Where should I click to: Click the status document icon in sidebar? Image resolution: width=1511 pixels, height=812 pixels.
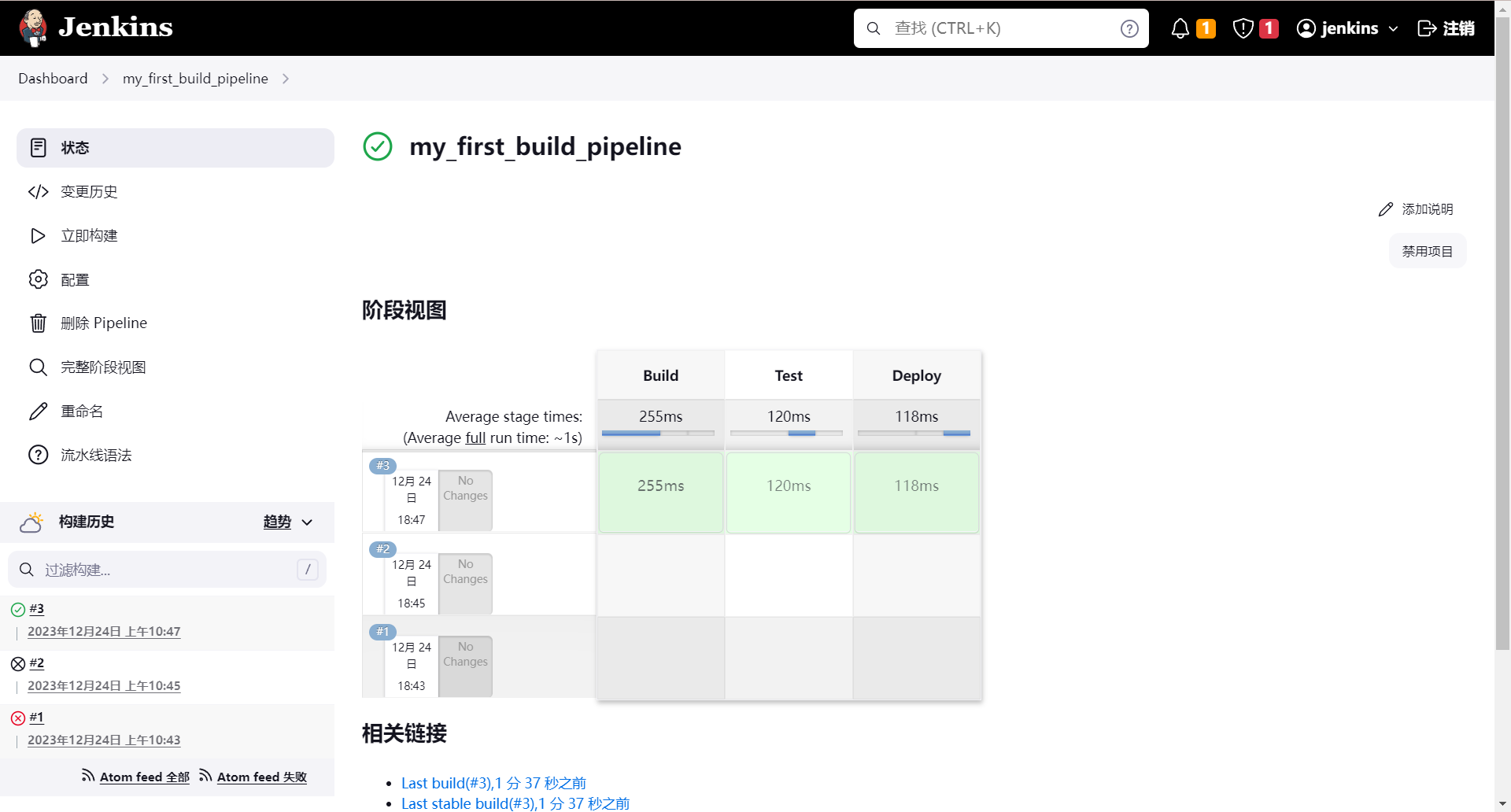[x=38, y=148]
